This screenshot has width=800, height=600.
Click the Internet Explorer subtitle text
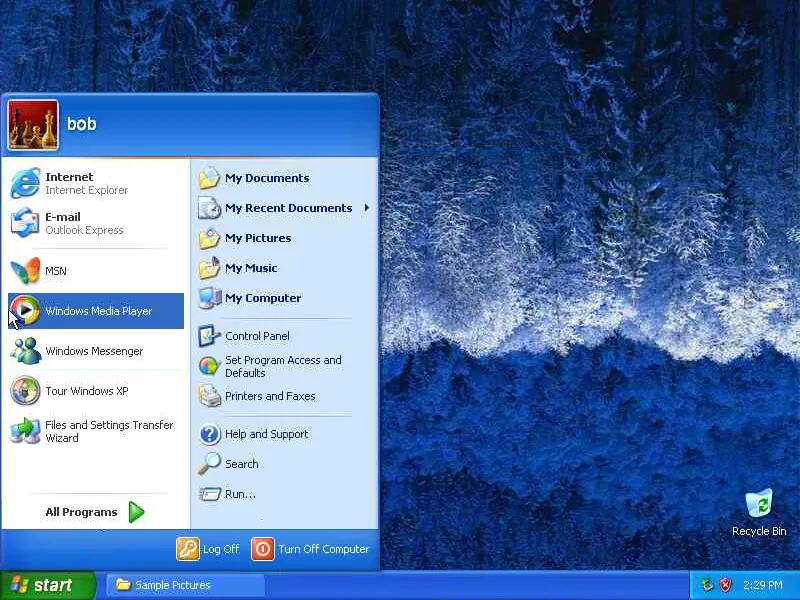point(86,190)
